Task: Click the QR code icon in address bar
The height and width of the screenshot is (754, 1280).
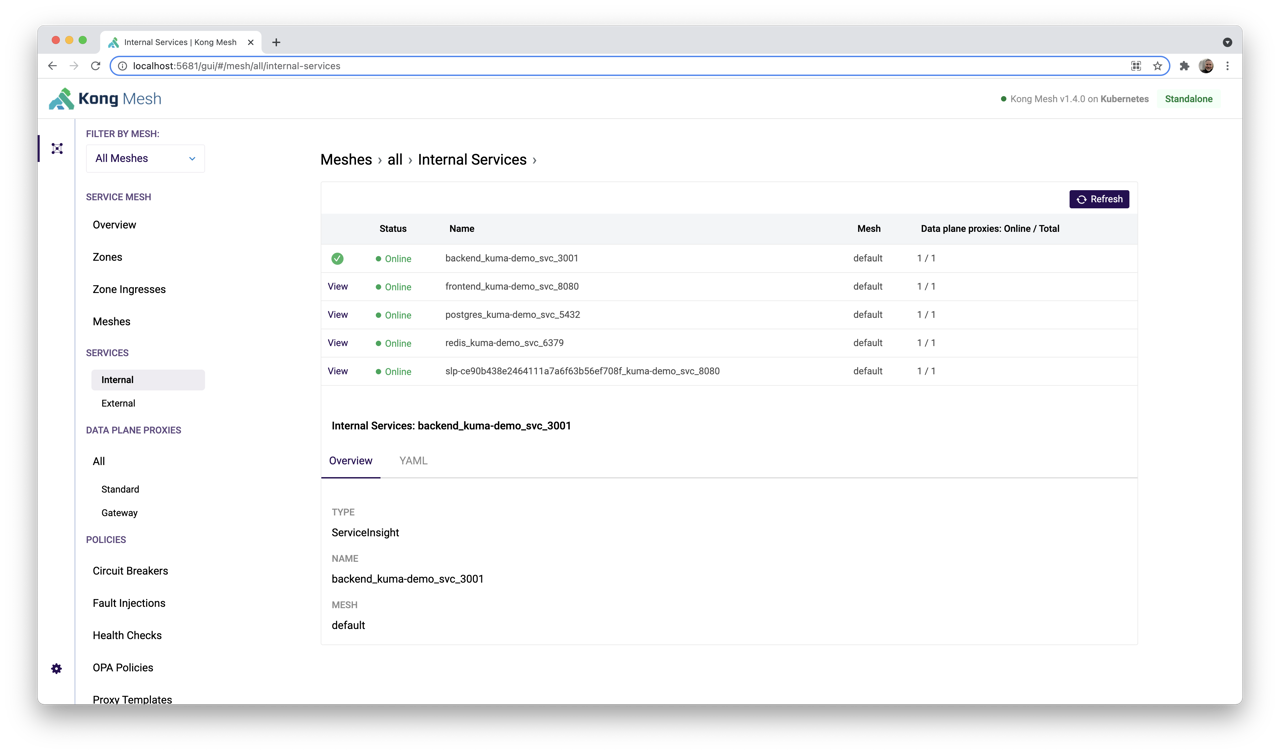Action: click(1136, 66)
